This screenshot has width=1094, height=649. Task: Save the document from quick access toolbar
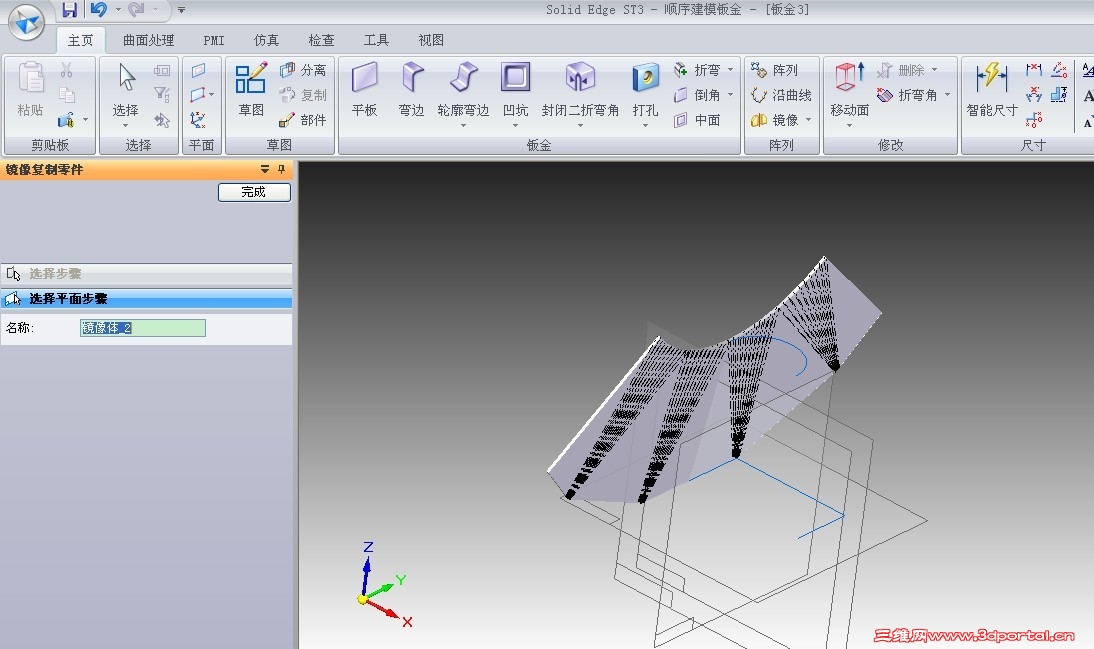69,9
